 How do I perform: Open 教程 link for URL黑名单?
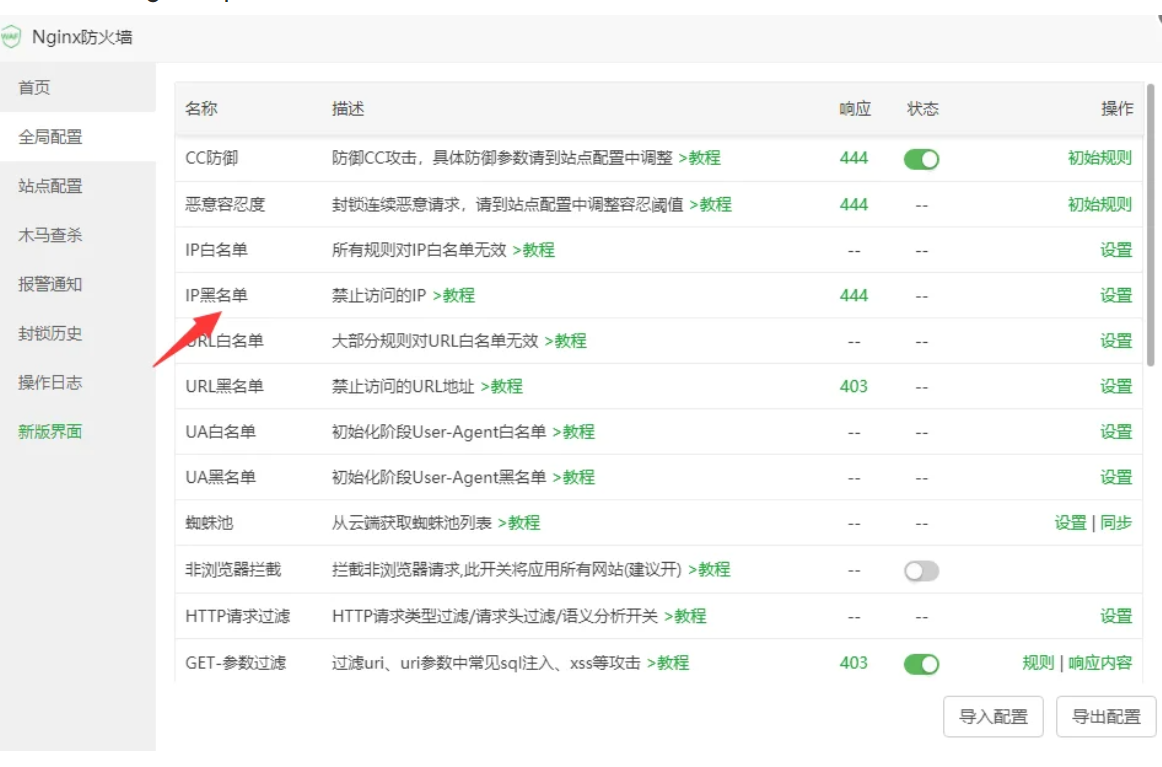point(501,386)
